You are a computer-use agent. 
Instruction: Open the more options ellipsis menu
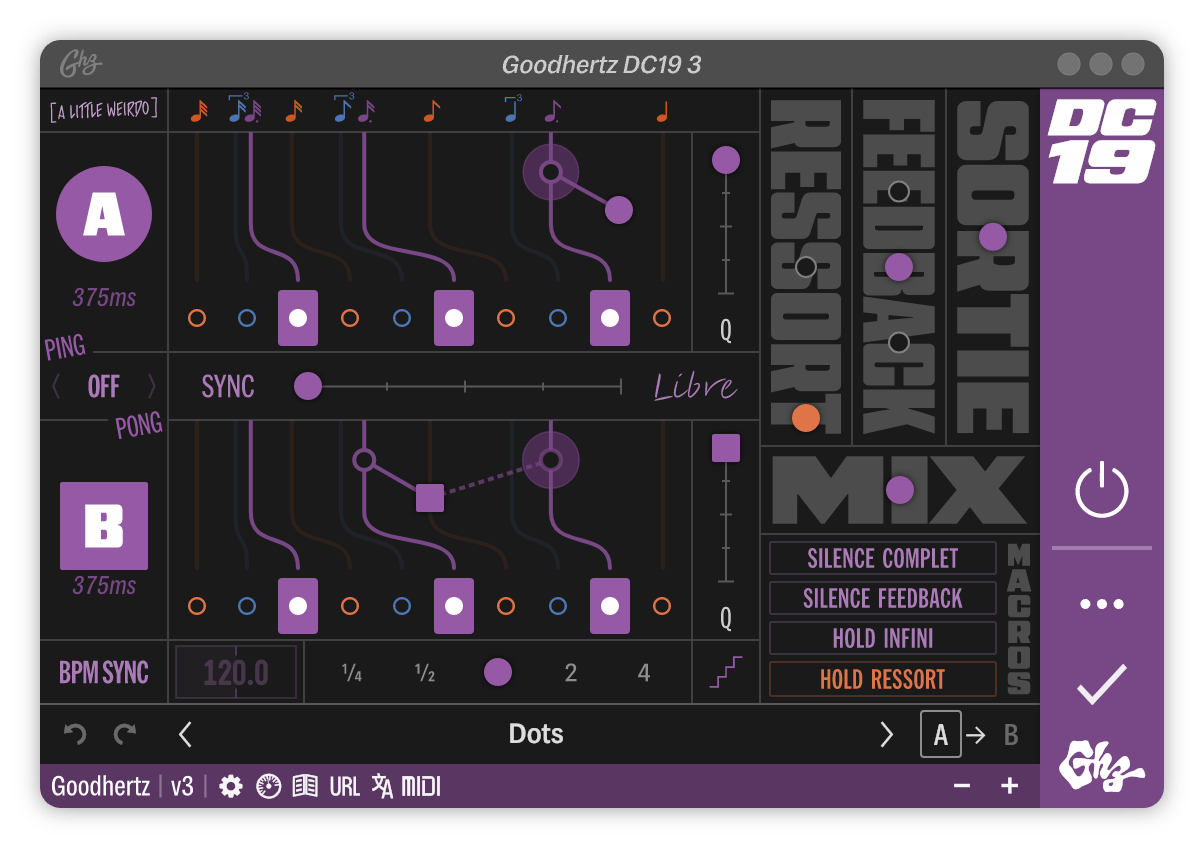click(x=1103, y=603)
